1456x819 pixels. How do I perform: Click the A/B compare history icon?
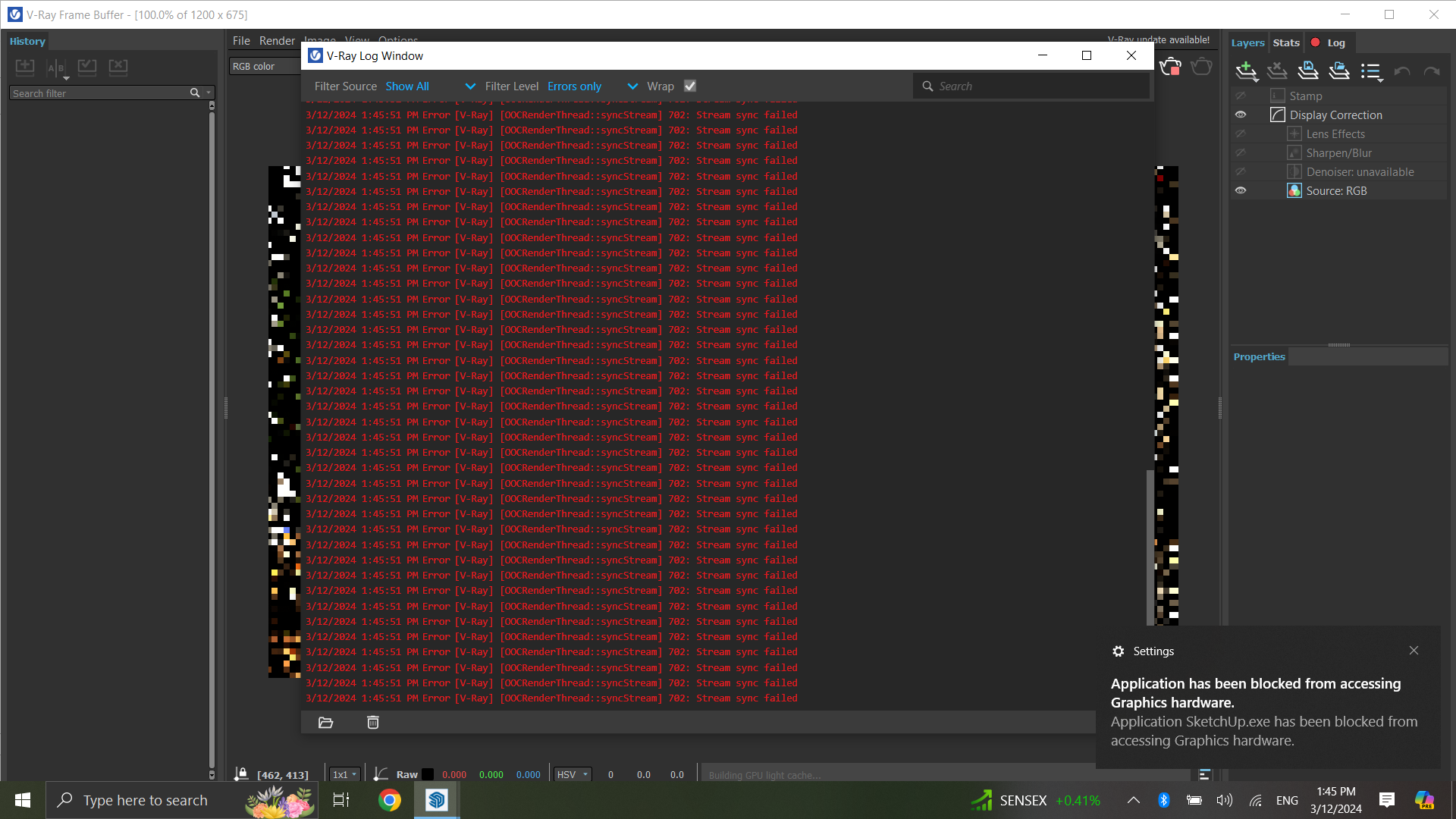click(x=57, y=68)
